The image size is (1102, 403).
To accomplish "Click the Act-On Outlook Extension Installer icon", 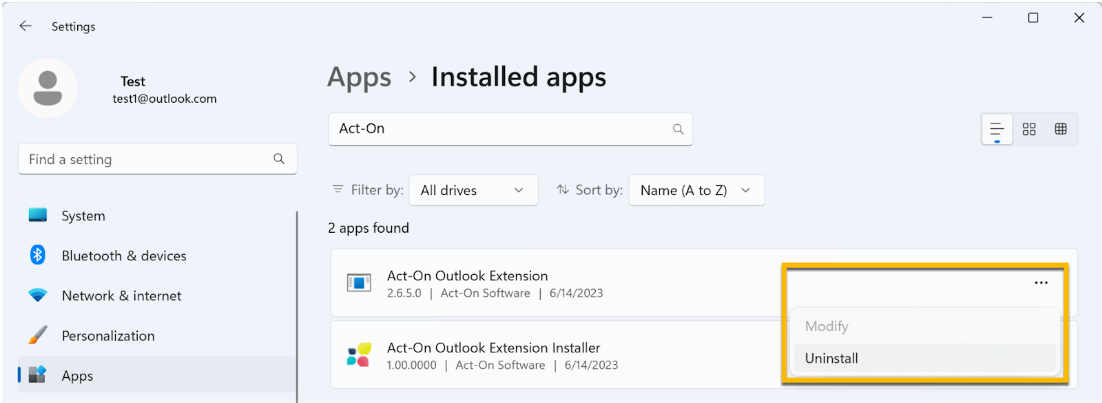I will click(x=358, y=355).
